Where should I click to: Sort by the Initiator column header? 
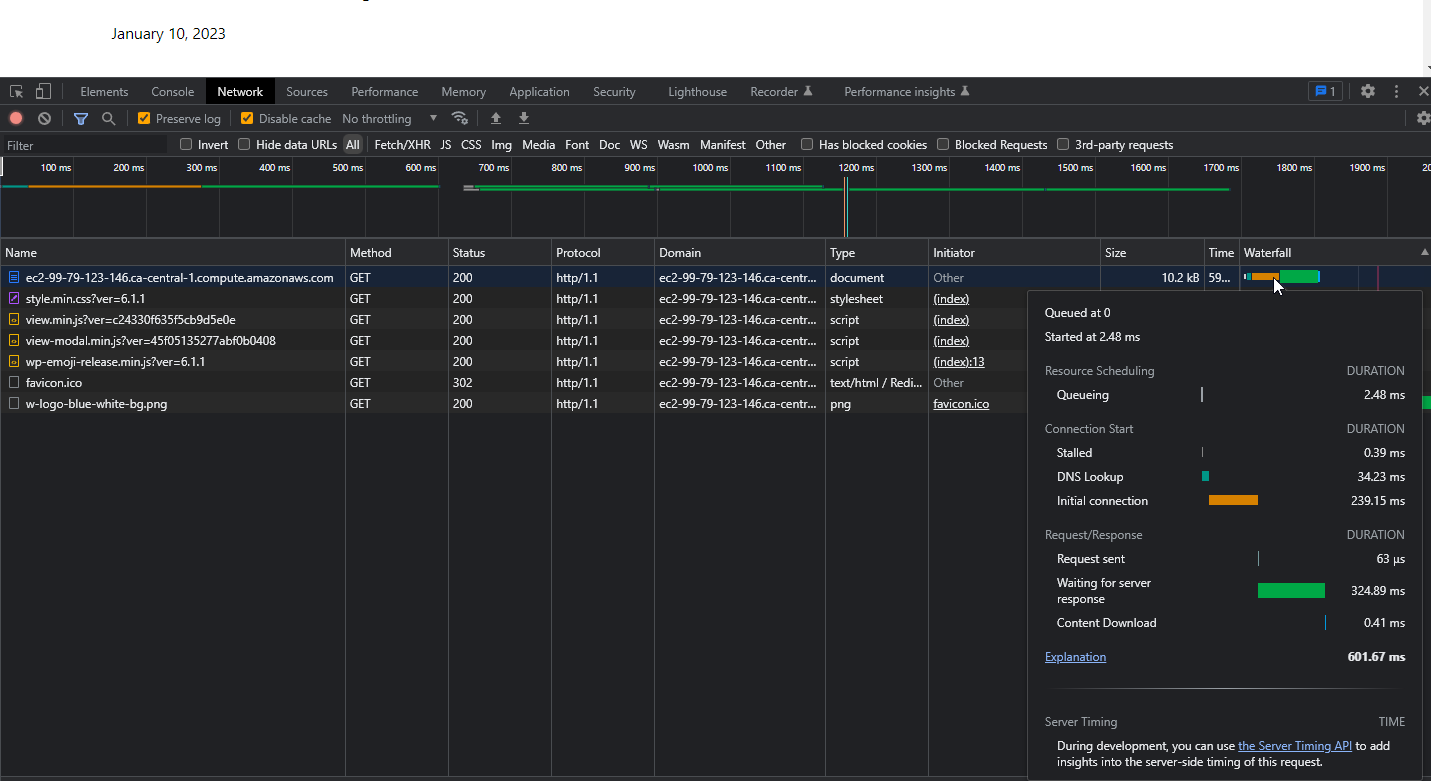(x=1014, y=252)
